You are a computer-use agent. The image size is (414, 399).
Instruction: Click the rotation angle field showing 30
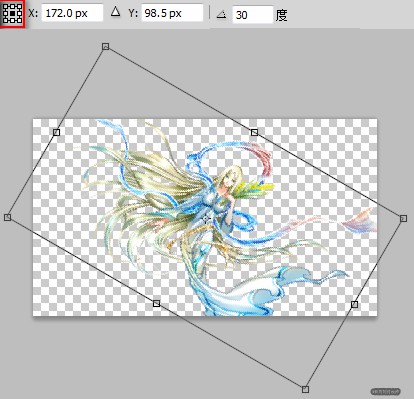(x=252, y=14)
